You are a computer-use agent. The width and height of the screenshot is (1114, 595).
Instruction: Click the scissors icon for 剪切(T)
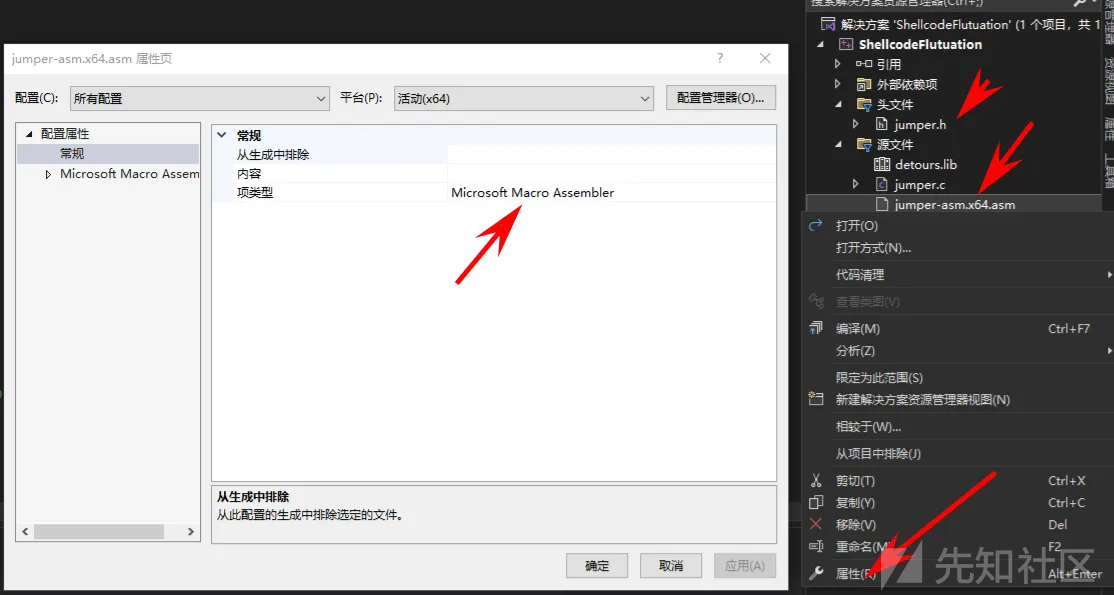(816, 481)
